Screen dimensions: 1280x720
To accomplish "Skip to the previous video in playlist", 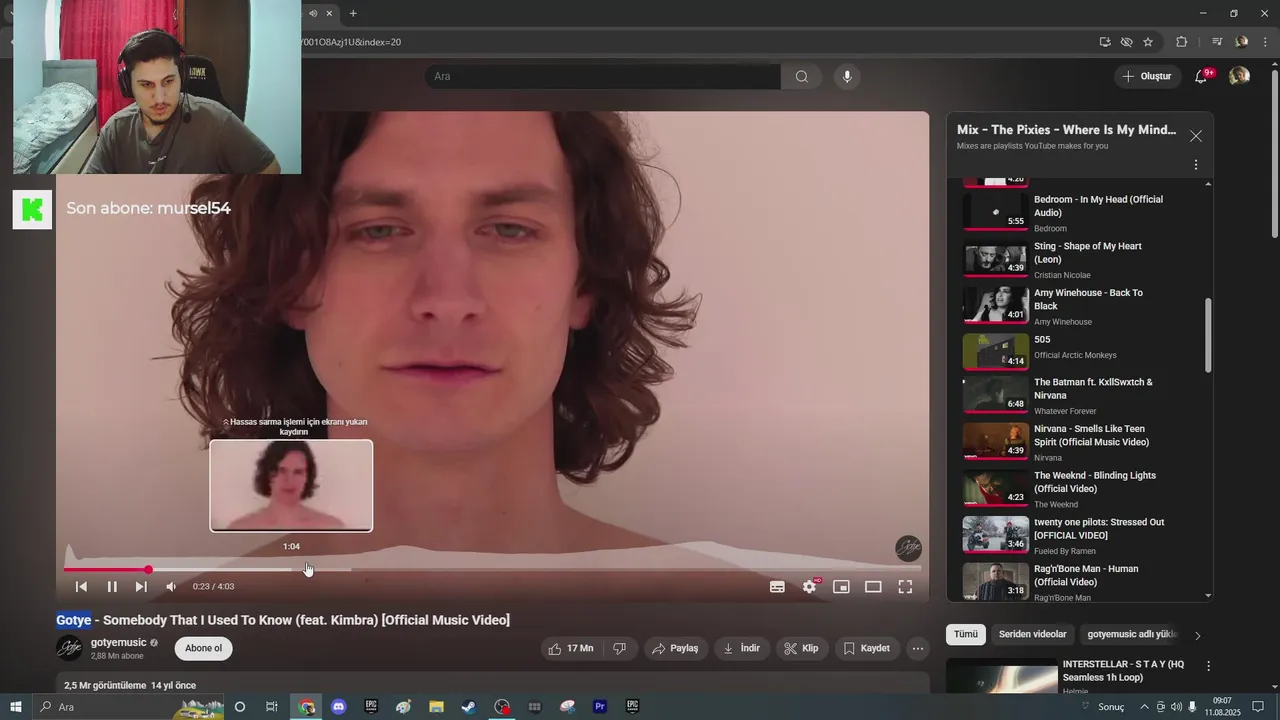I will [81, 587].
